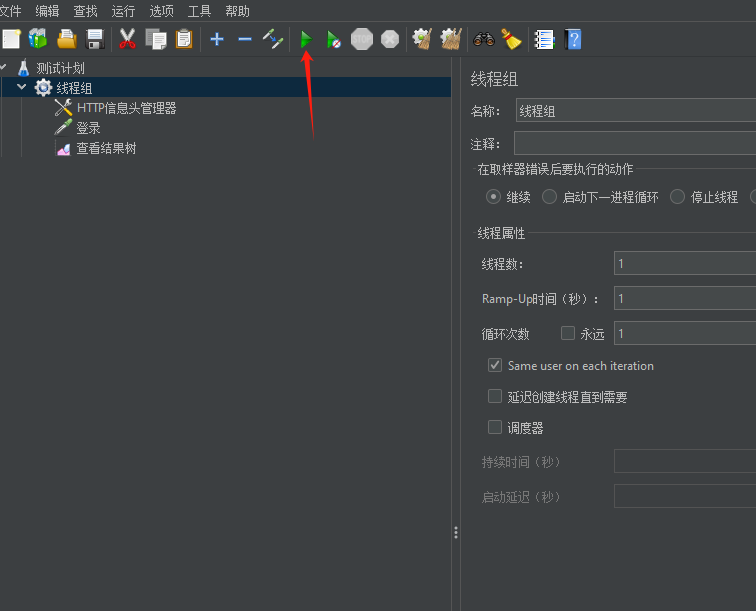Open the Templates icon
This screenshot has height=611, width=756.
coord(38,39)
